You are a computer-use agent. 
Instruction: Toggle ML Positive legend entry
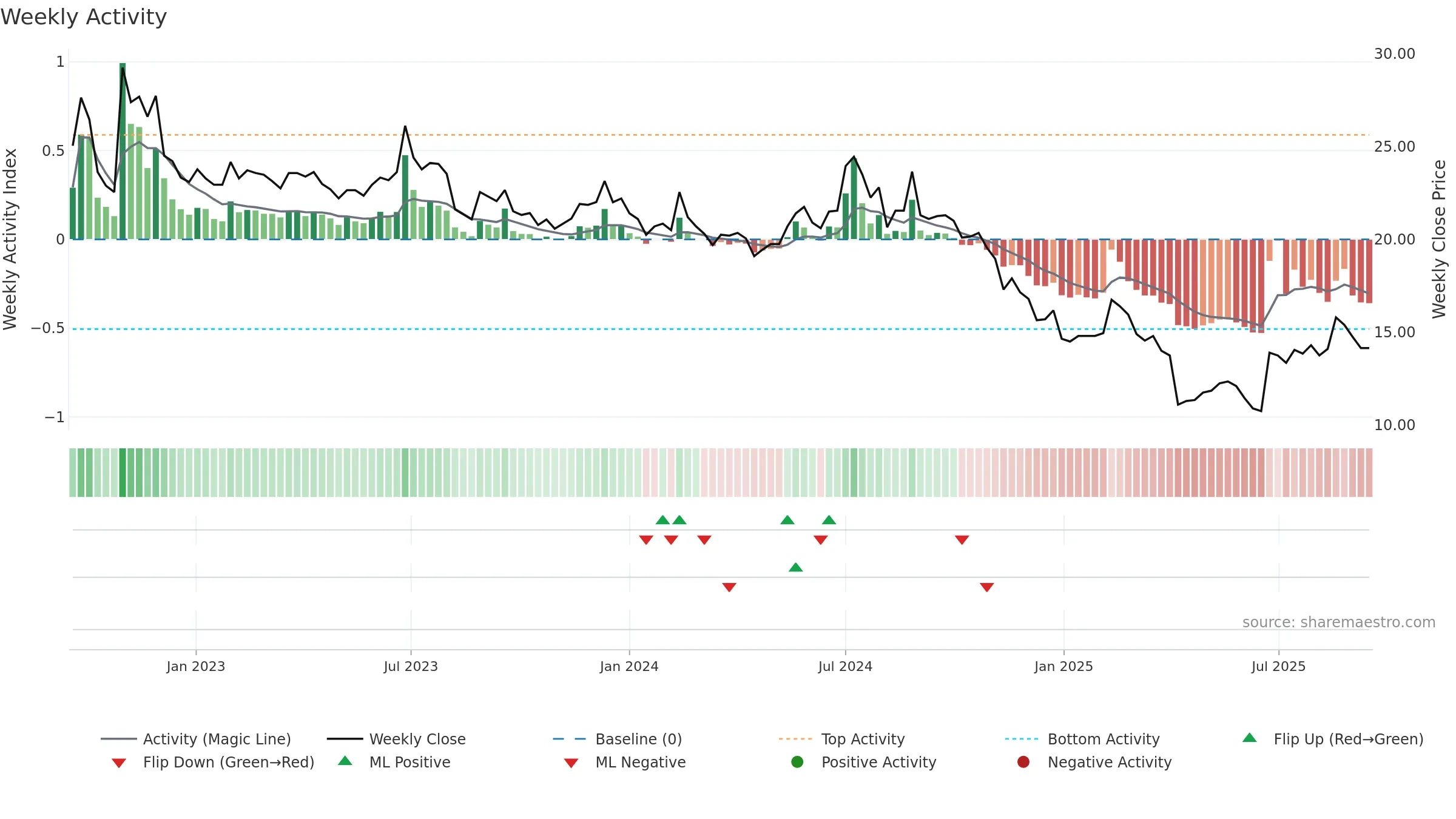(394, 762)
